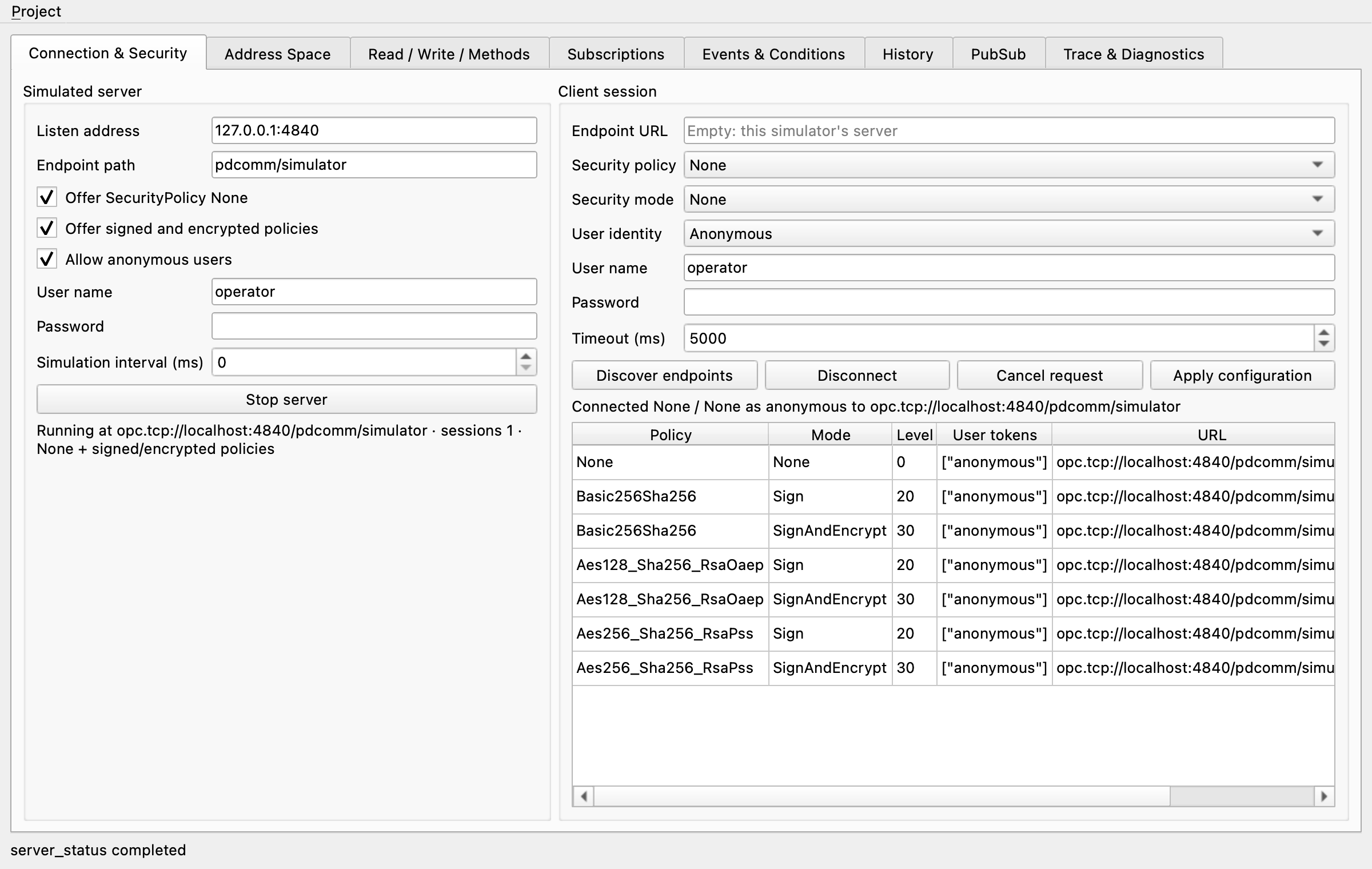
Task: Click the Endpoint URL input
Action: (1009, 130)
